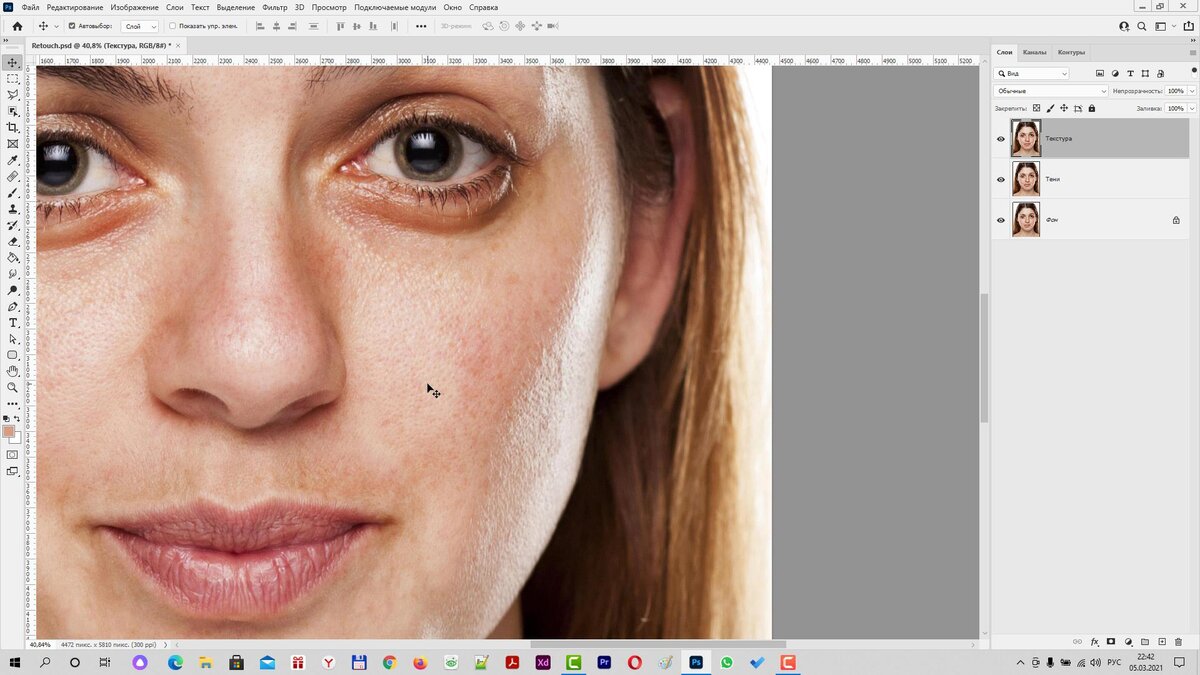Select the Burn tool
This screenshot has height=675, width=1200.
coord(13,290)
